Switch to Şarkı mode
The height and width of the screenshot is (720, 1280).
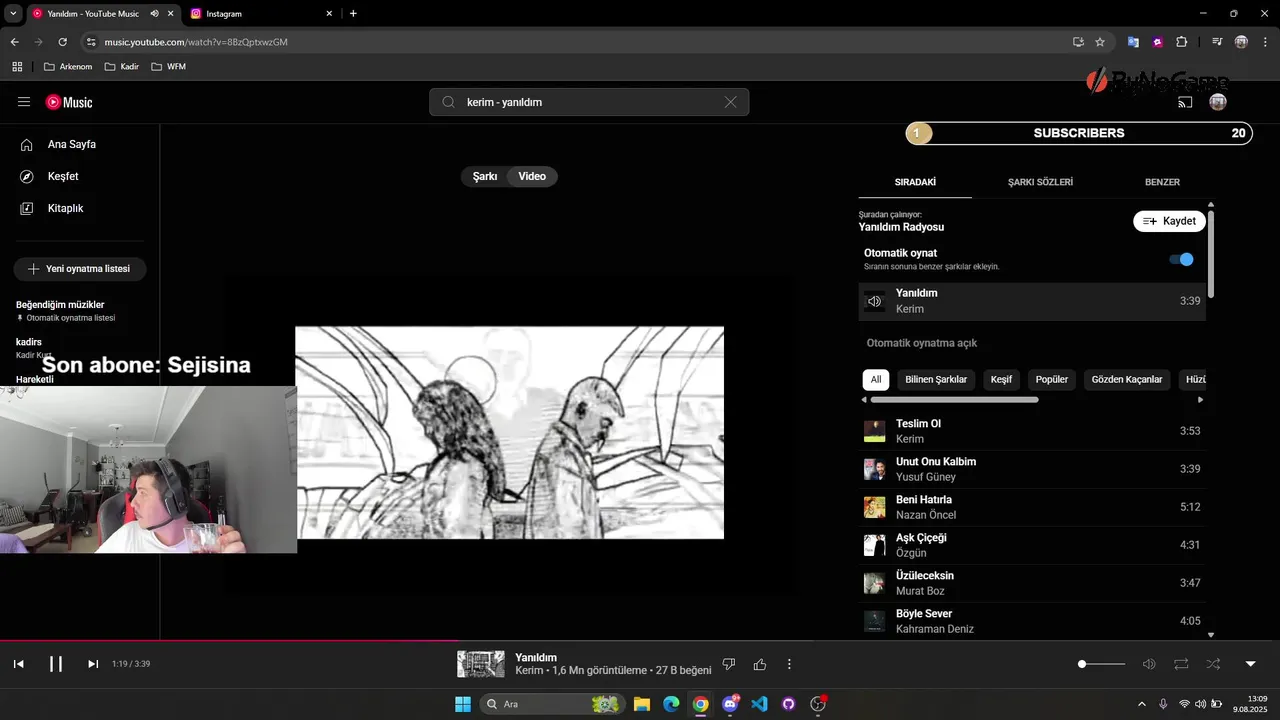pyautogui.click(x=485, y=176)
